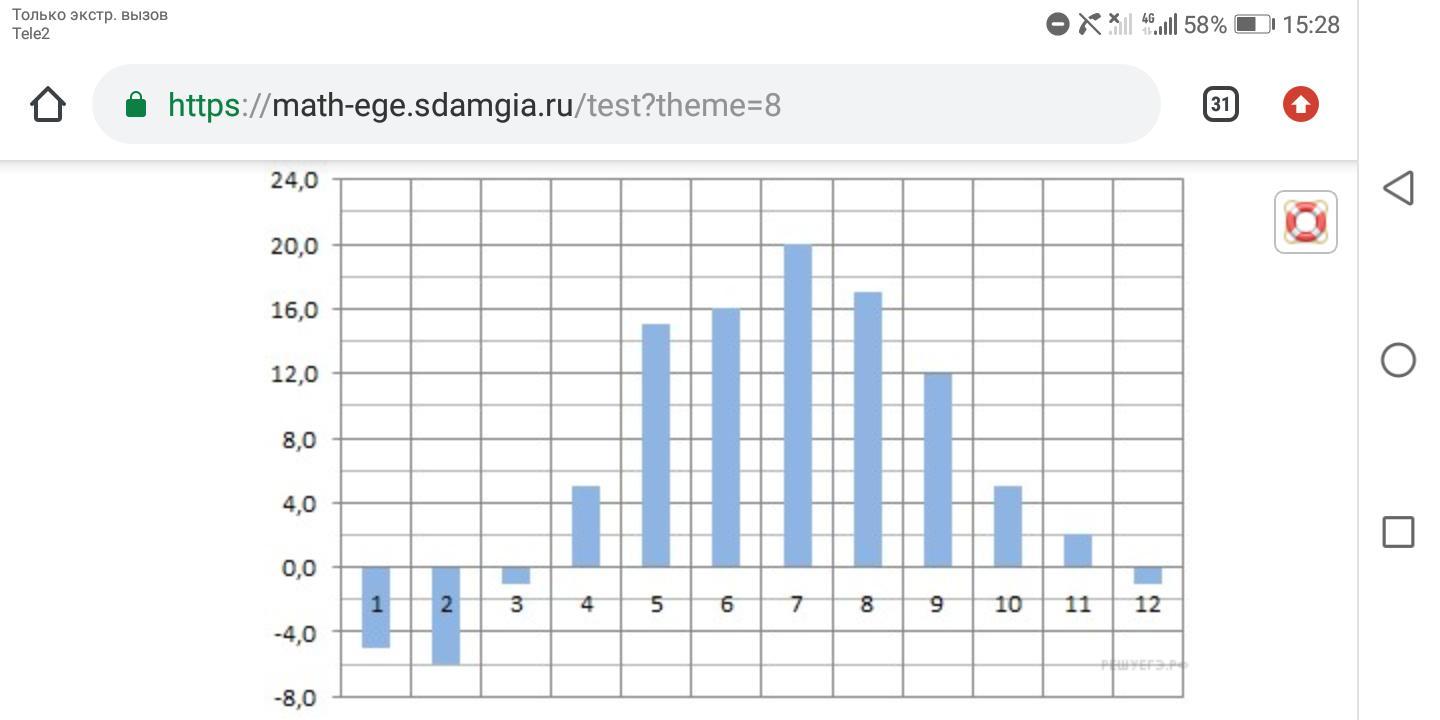Tap the do-not-disturb icon in status bar

coord(1057,25)
